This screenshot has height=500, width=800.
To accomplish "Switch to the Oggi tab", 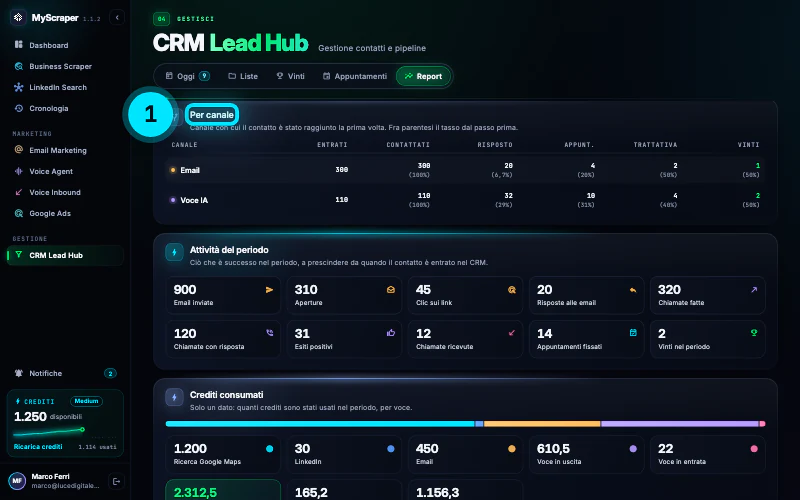I will [187, 76].
